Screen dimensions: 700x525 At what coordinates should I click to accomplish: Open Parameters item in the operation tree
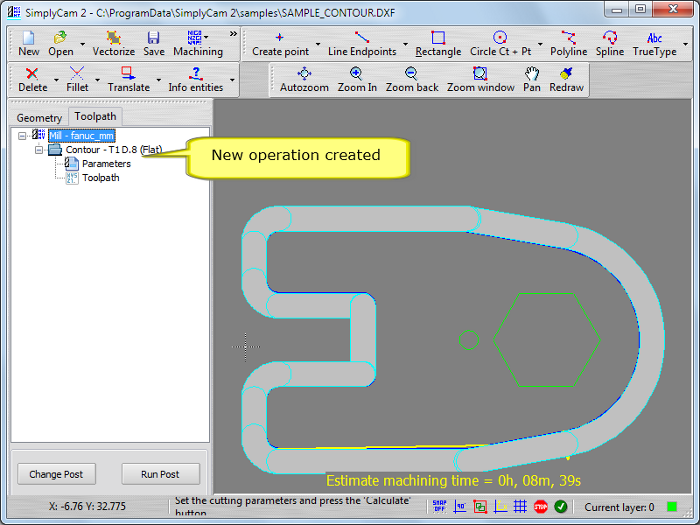point(105,164)
